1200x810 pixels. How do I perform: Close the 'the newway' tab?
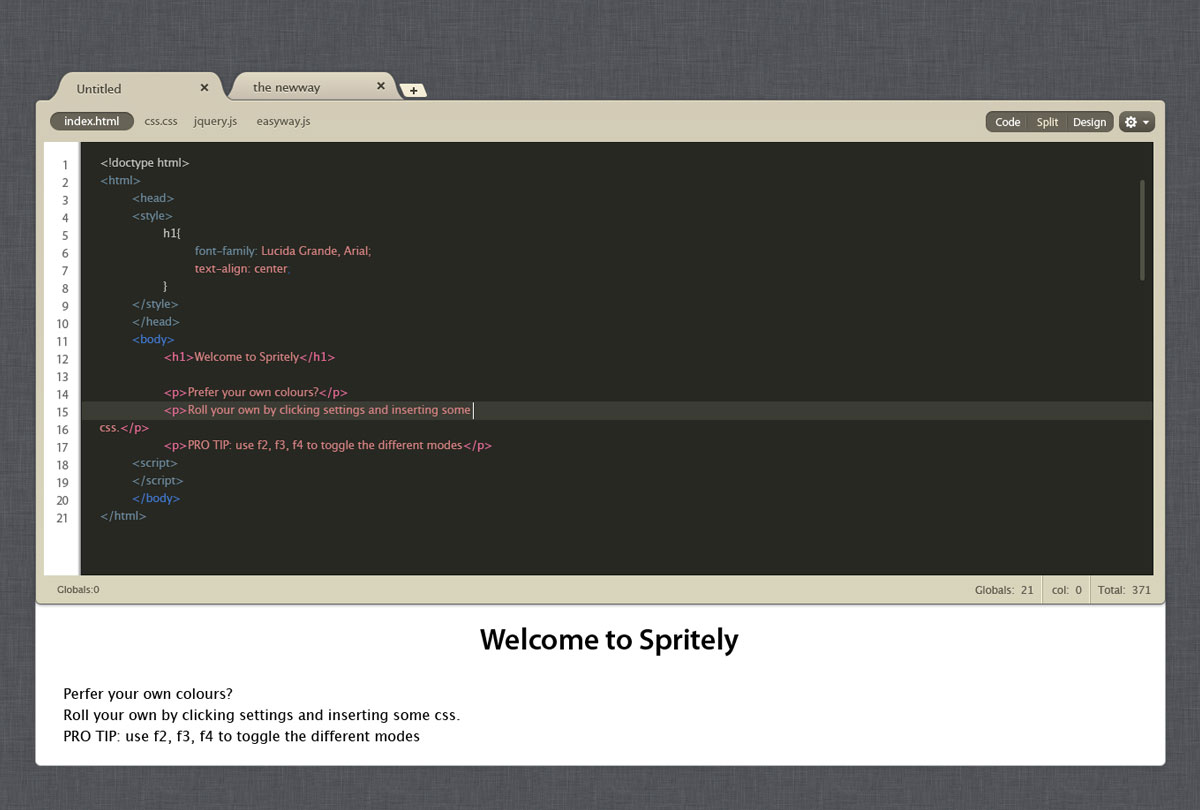[380, 86]
